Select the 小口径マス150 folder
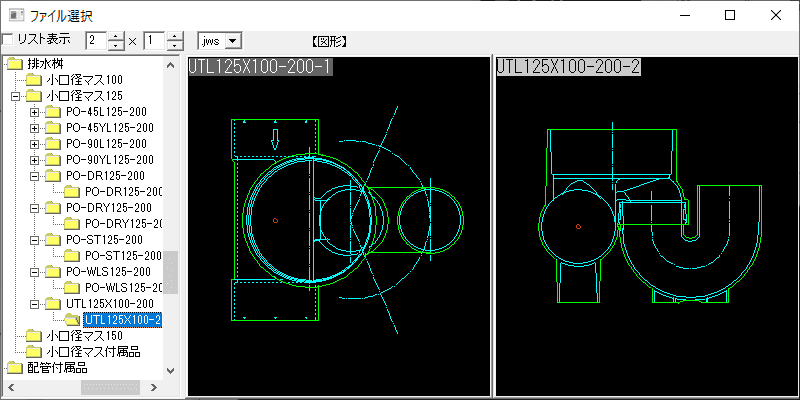 click(x=84, y=336)
